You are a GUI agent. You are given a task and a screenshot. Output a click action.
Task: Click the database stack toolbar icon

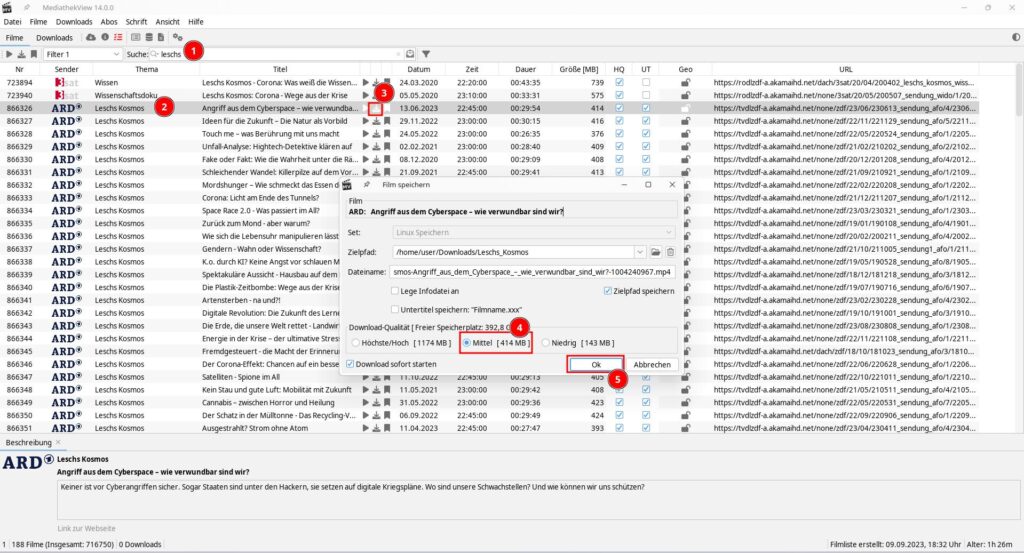pos(149,37)
